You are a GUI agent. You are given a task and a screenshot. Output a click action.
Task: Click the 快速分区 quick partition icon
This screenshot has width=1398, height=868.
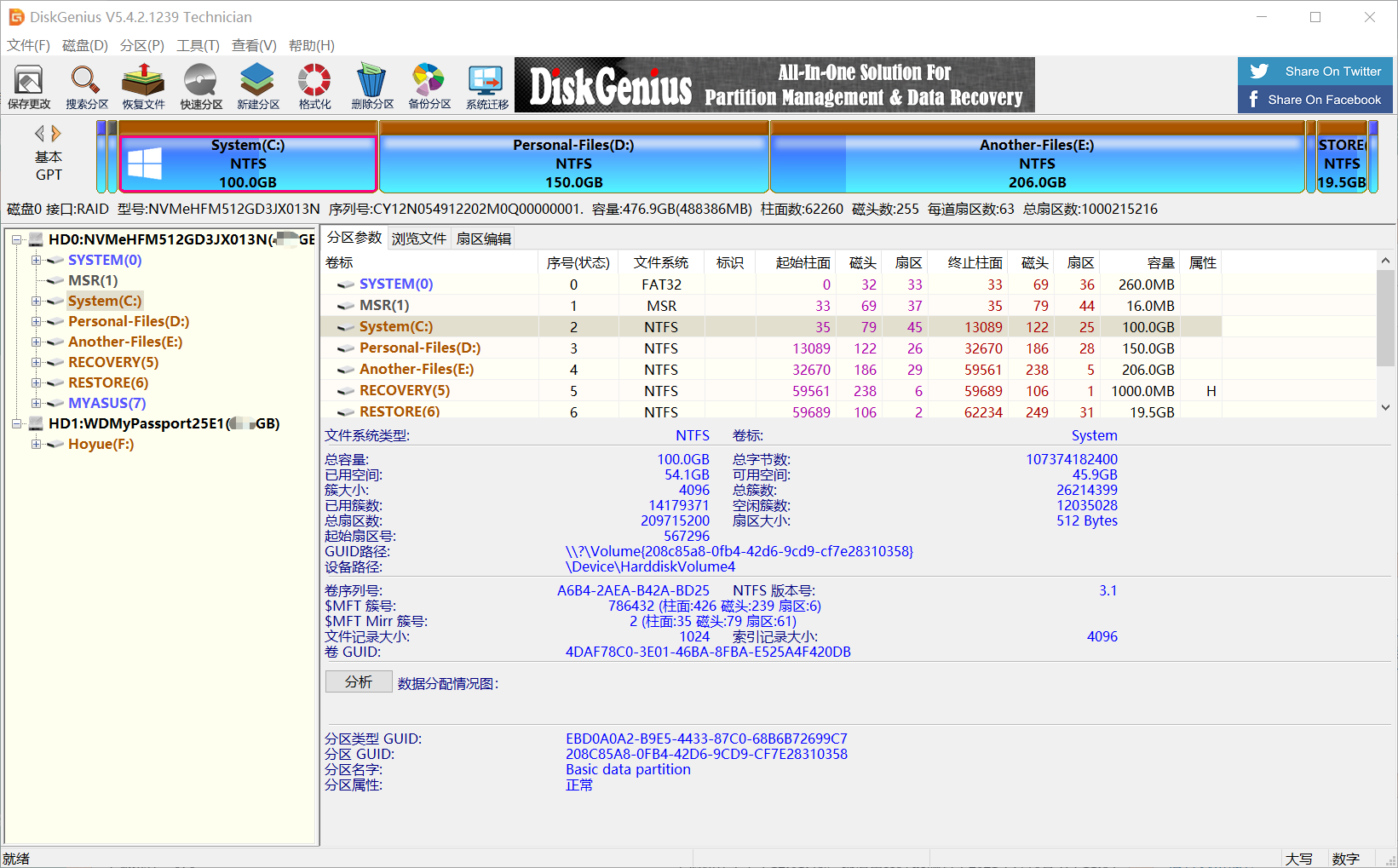tap(200, 87)
